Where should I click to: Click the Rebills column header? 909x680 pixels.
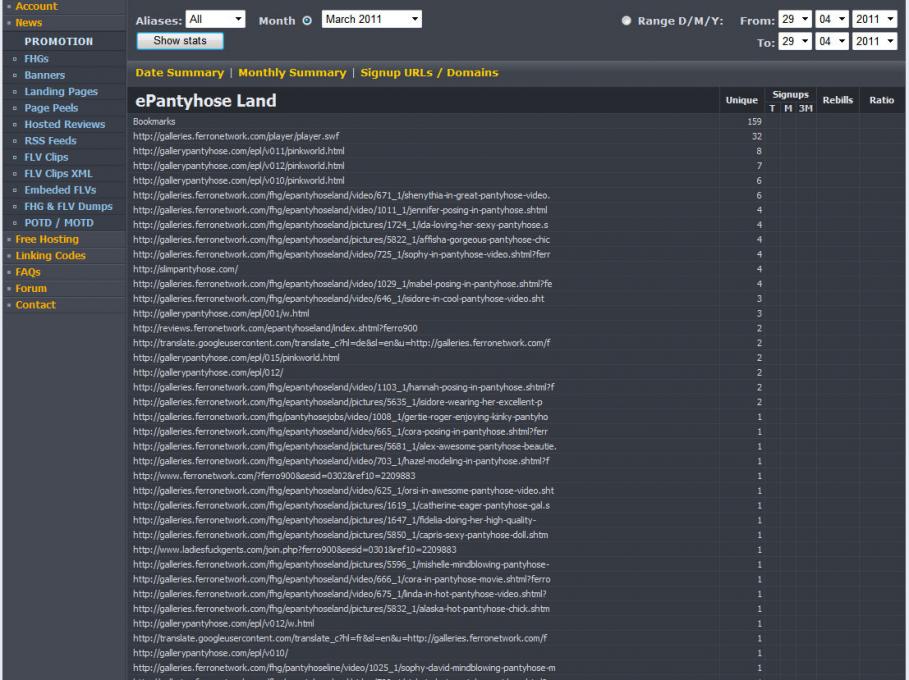pos(838,100)
